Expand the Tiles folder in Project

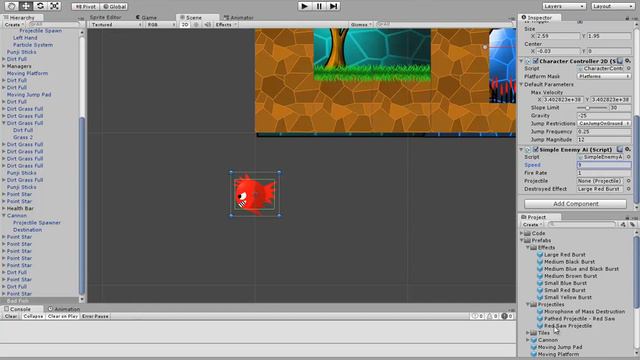pyautogui.click(x=528, y=333)
